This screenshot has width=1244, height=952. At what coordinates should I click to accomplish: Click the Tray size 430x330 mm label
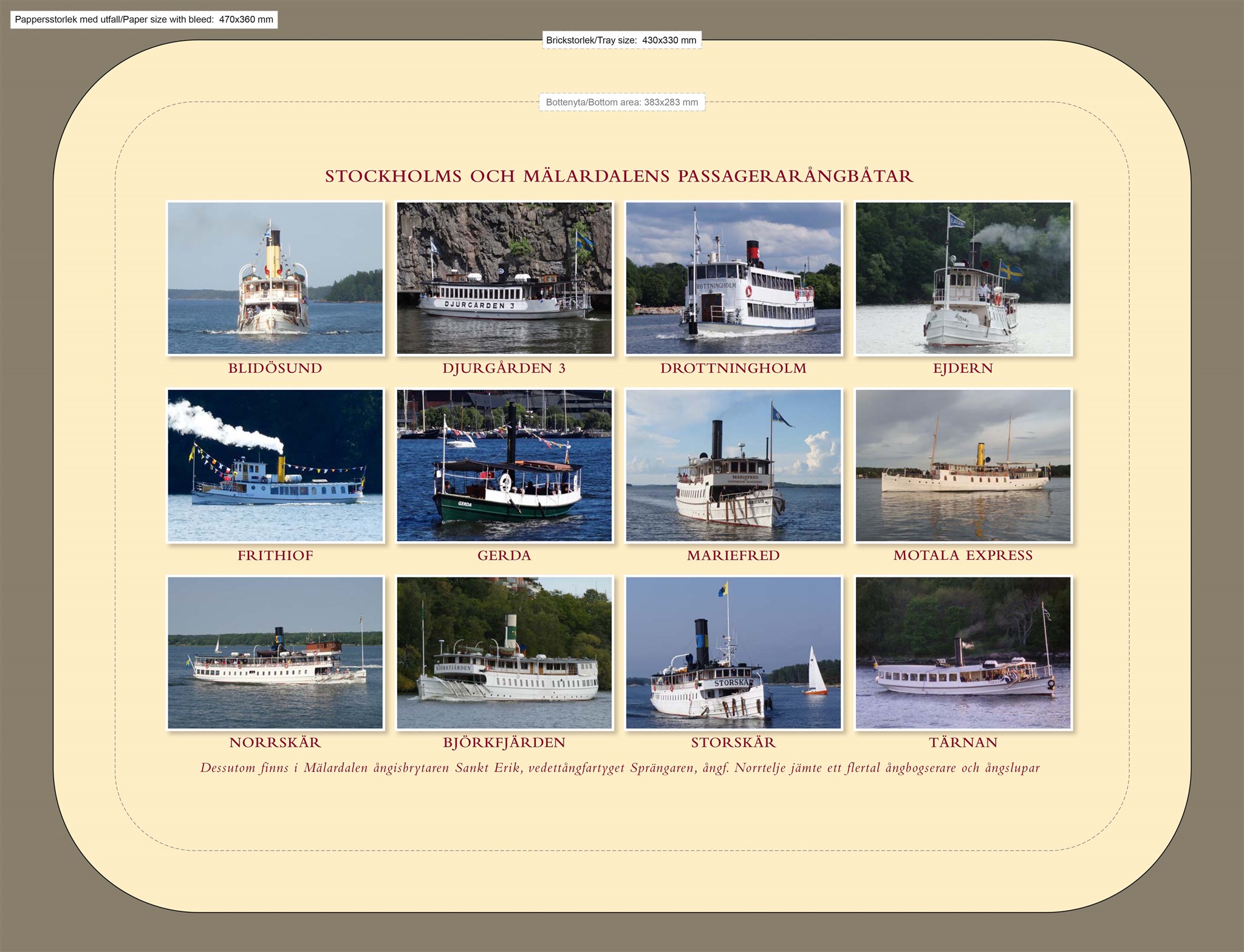(621, 41)
